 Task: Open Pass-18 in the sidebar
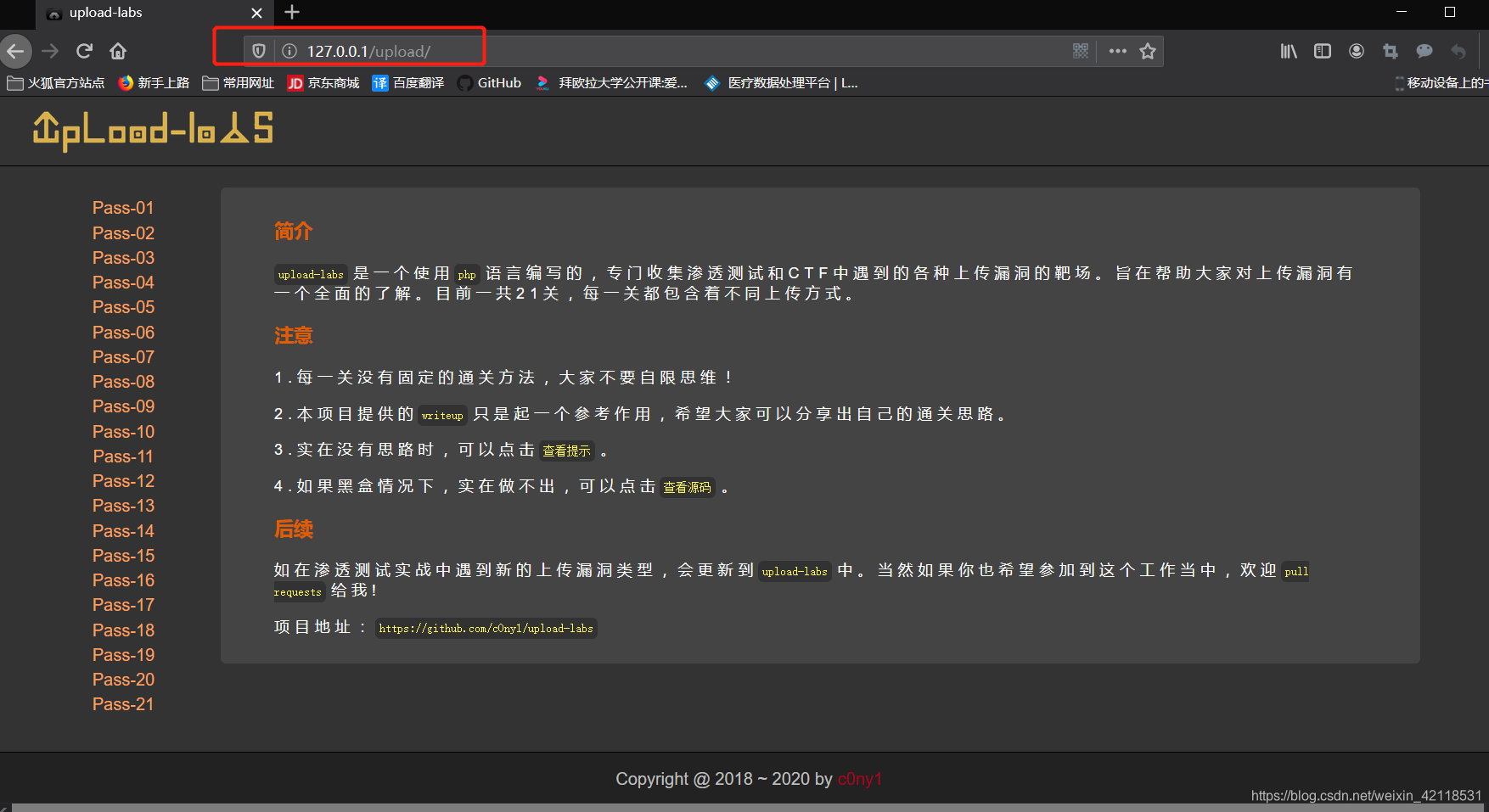[x=123, y=630]
